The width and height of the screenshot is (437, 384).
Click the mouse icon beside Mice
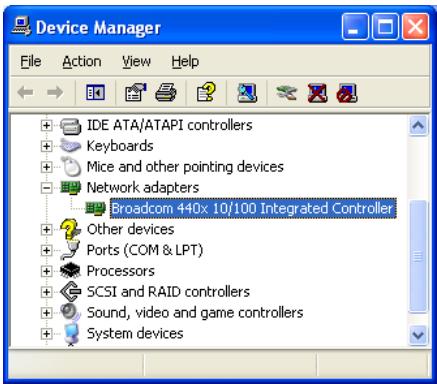[x=71, y=166]
